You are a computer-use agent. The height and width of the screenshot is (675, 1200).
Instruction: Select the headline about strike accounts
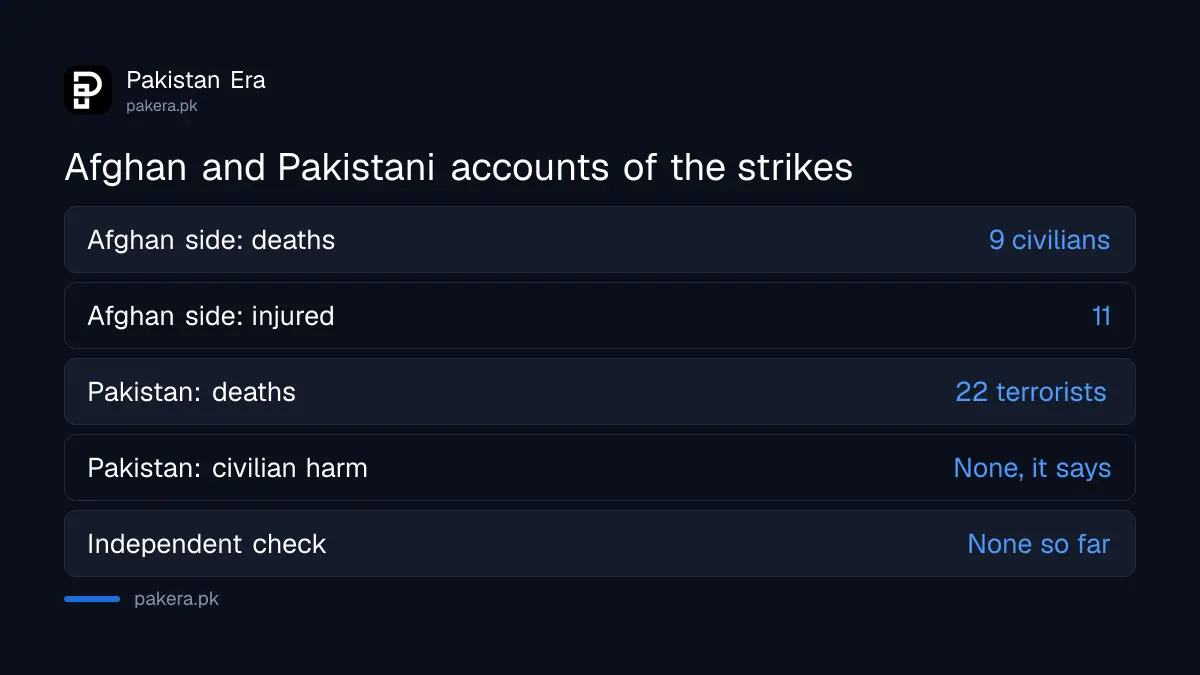point(458,167)
